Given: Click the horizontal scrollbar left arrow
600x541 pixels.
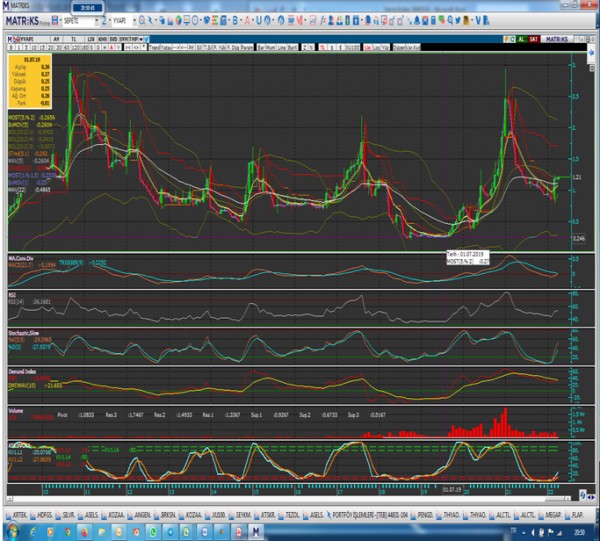Looking at the screenshot, I should (x=10, y=499).
